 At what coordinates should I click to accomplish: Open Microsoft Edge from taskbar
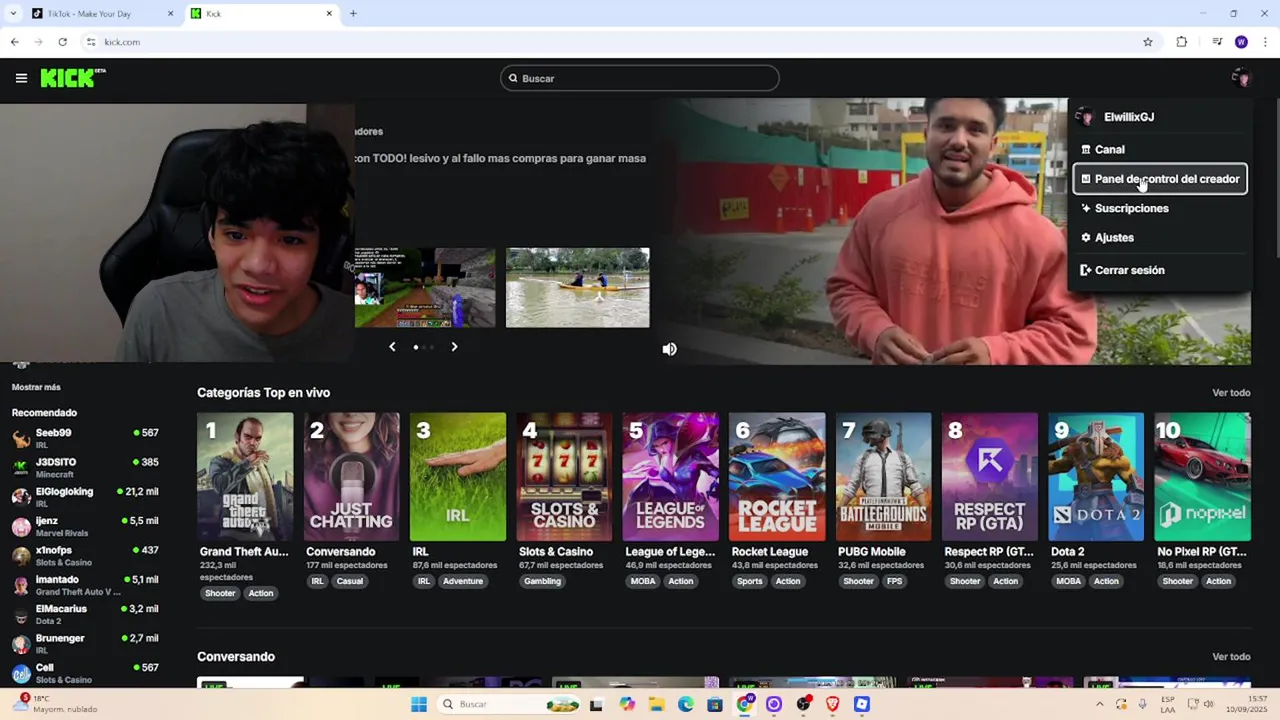pyautogui.click(x=686, y=704)
